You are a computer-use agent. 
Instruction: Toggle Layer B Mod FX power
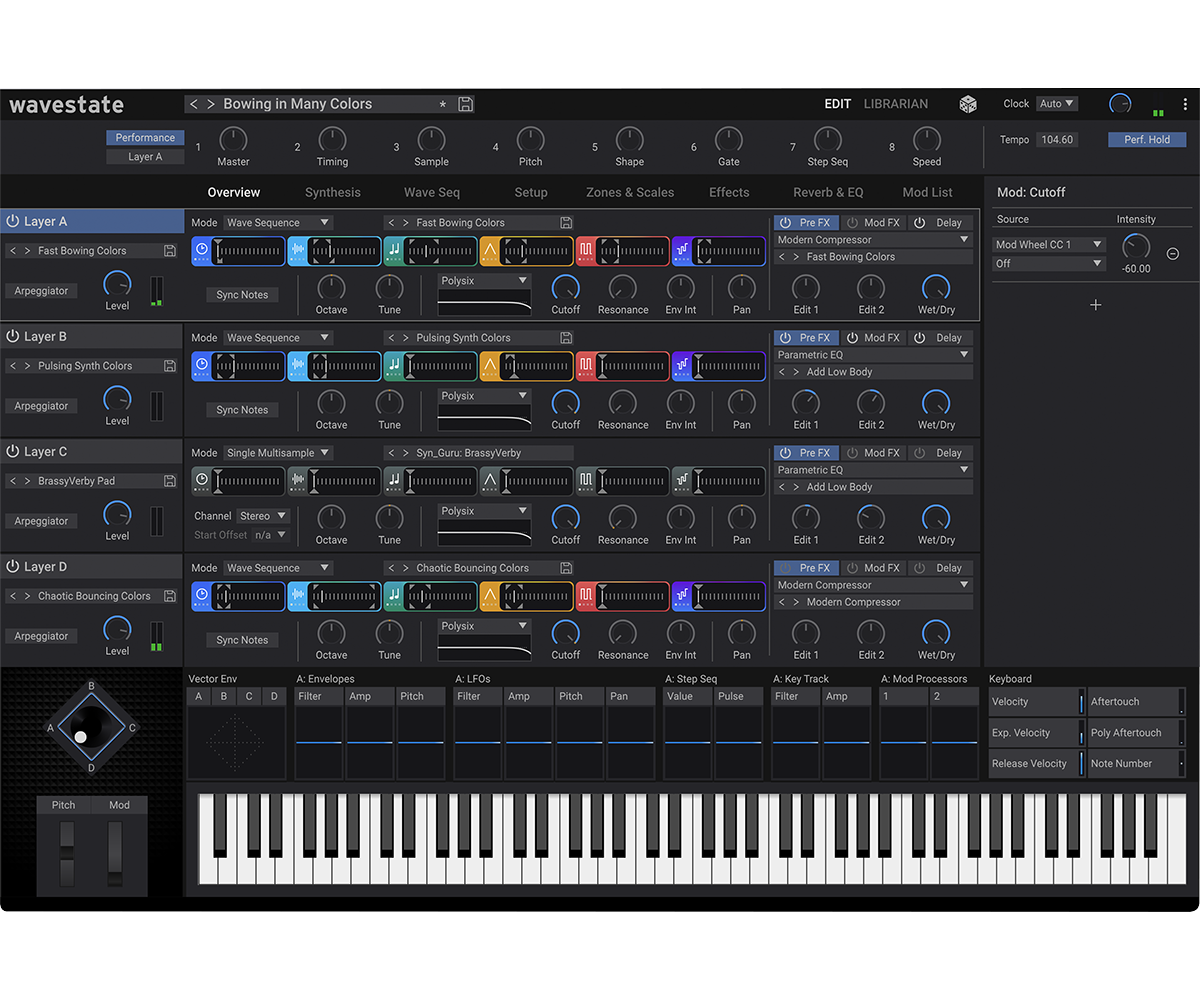click(x=851, y=338)
